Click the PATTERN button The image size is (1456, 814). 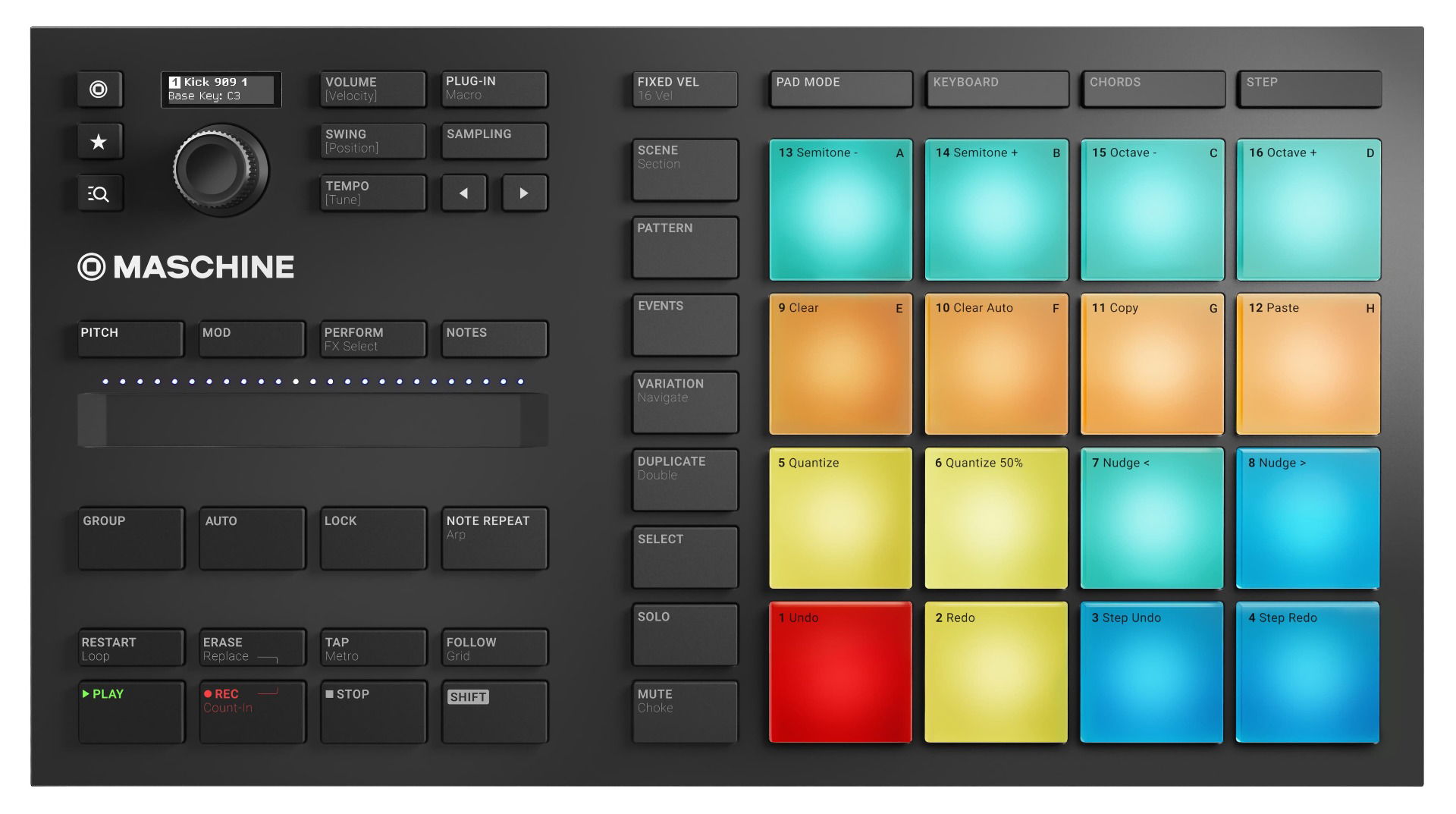tap(685, 247)
